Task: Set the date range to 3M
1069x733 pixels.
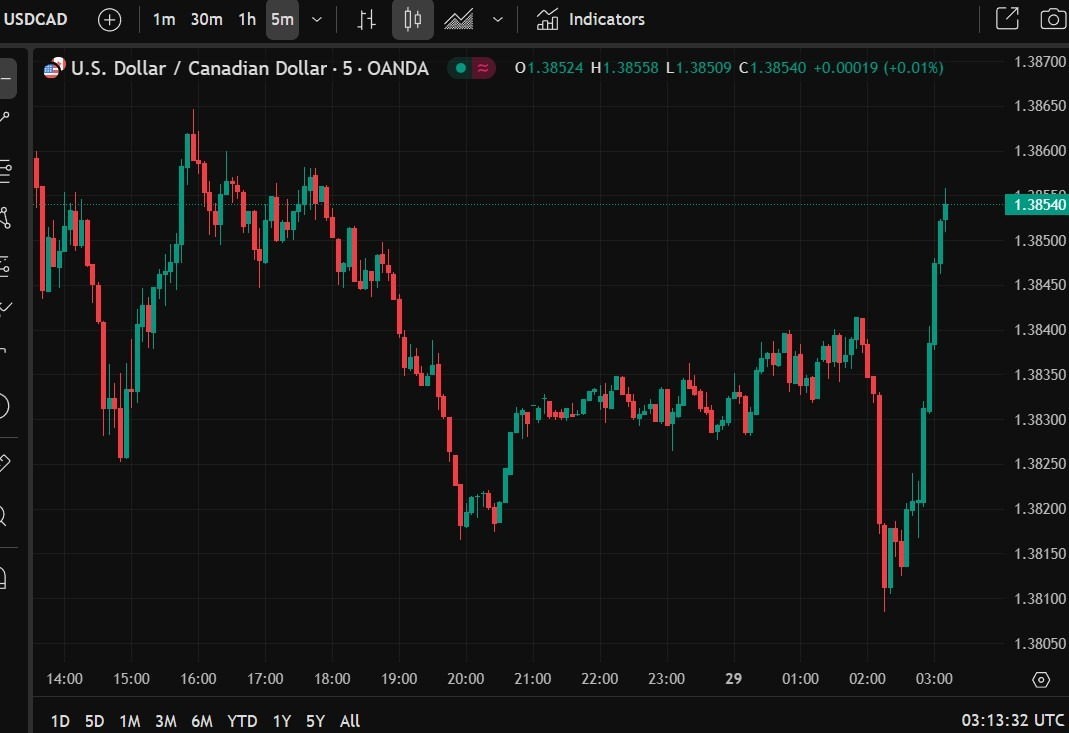Action: [166, 721]
